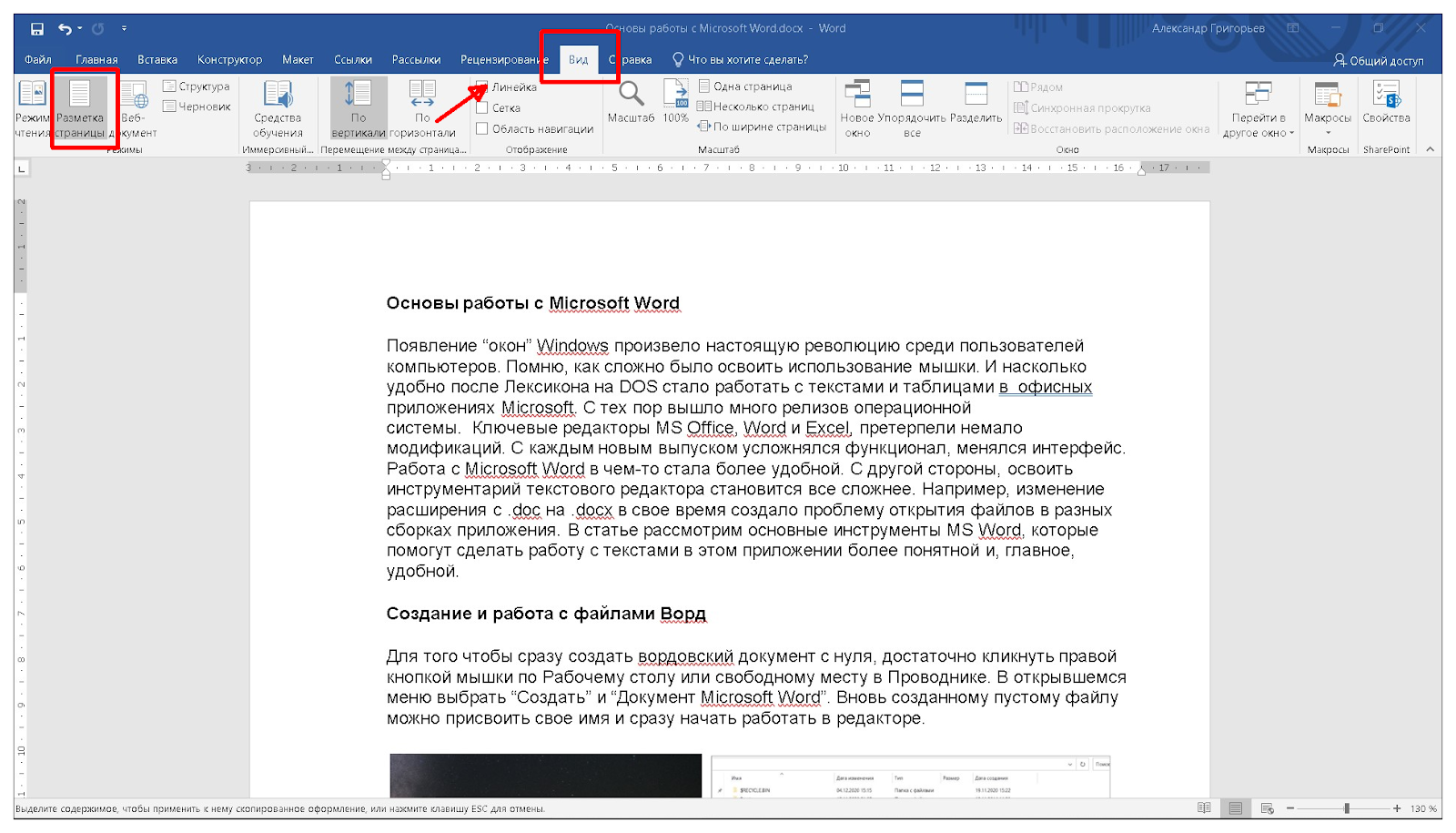Switch page movement to По горизонтали
1456x833 pixels.
(x=422, y=108)
